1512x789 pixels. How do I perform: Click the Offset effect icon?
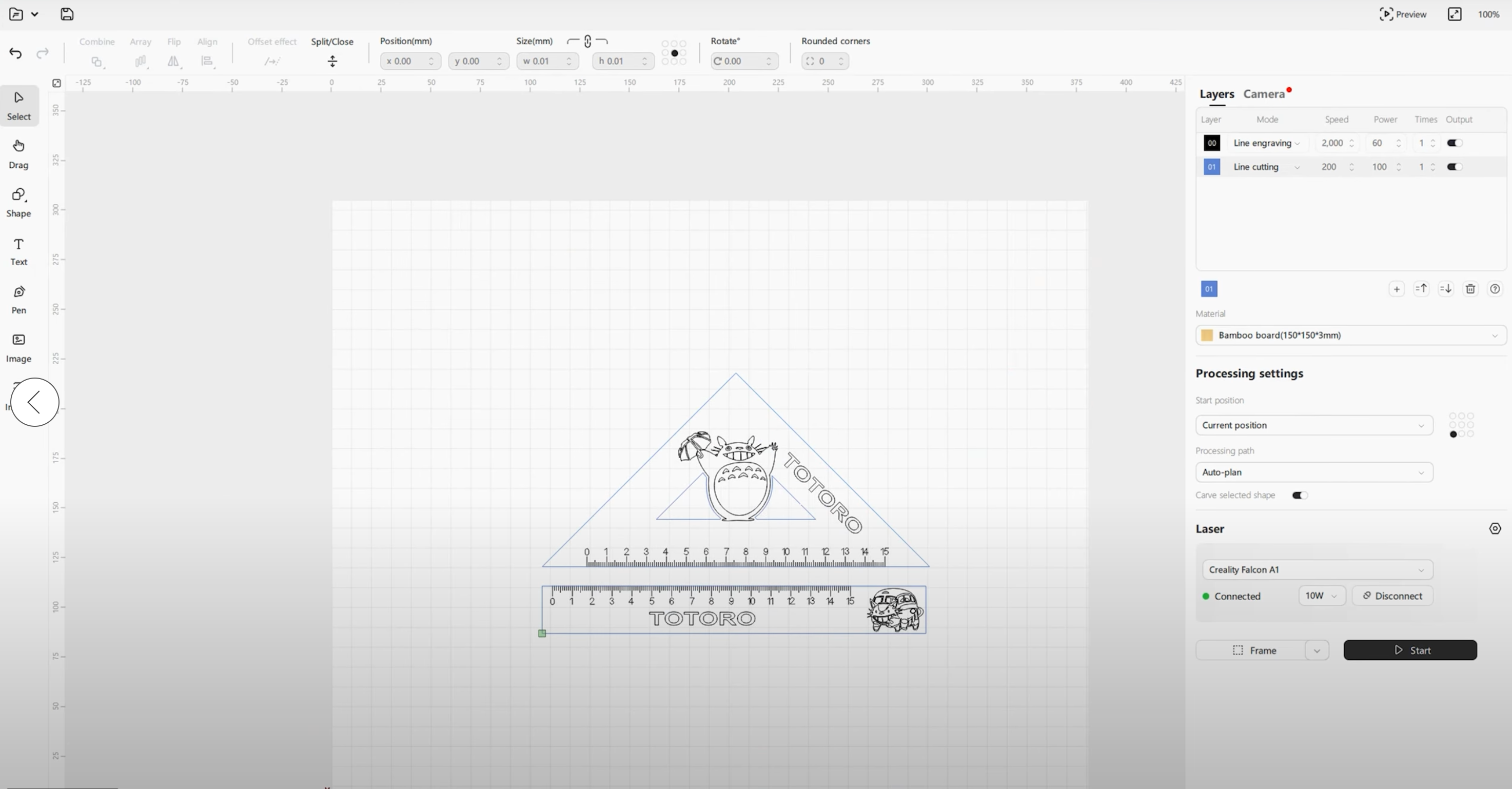(272, 61)
